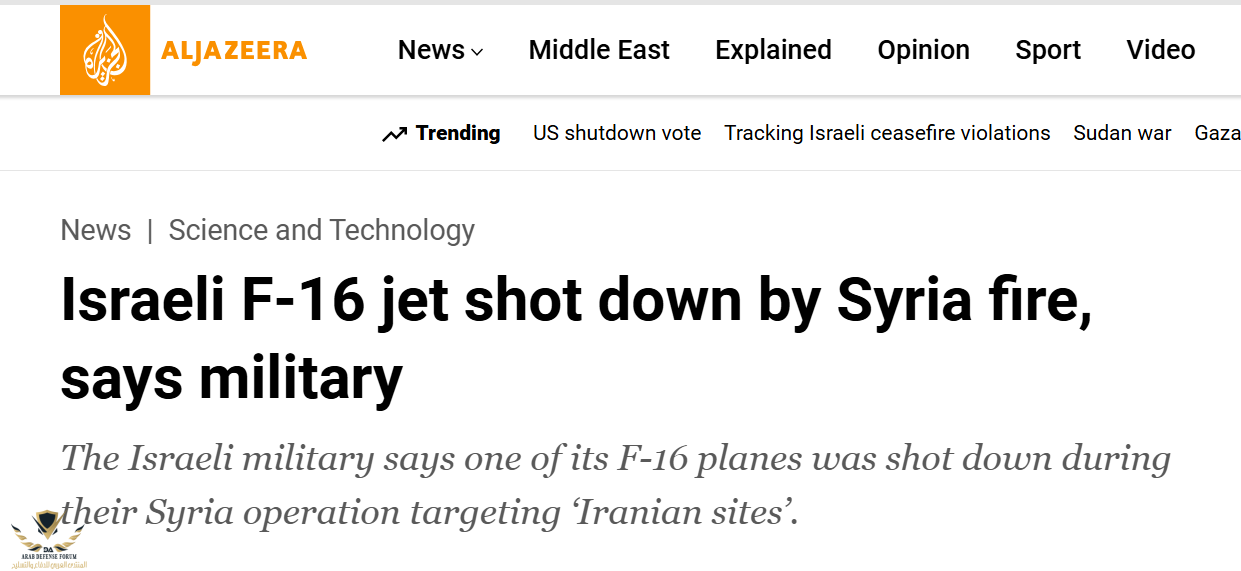Open the Middle East section

[599, 50]
